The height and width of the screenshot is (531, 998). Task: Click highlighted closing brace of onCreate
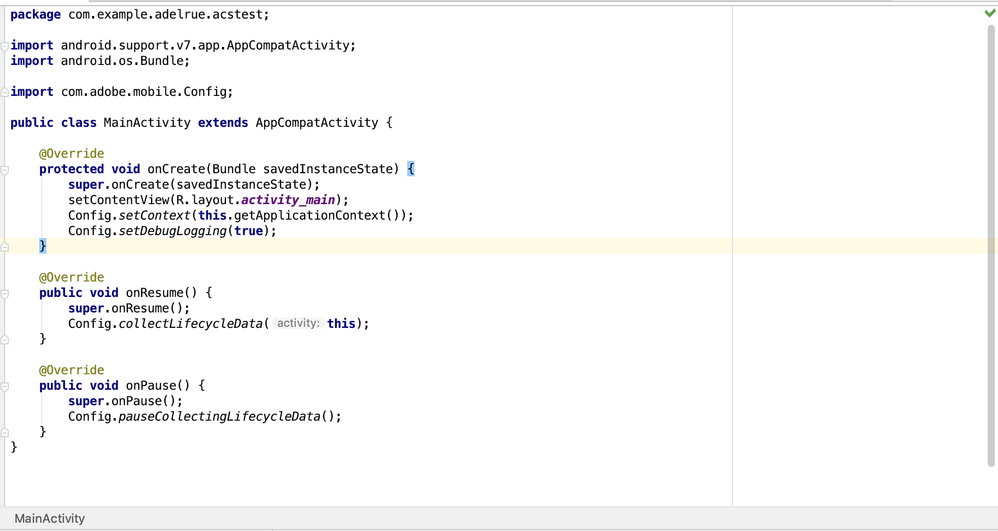(43, 246)
